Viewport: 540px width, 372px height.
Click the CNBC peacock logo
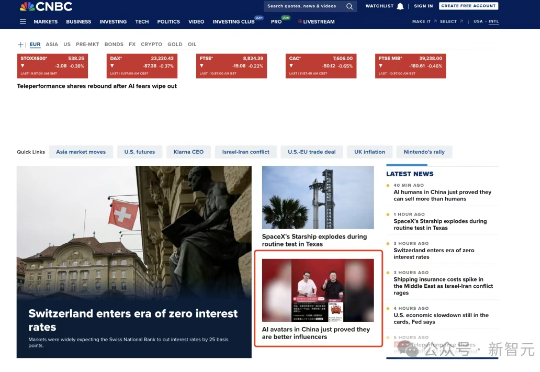(x=46, y=6)
